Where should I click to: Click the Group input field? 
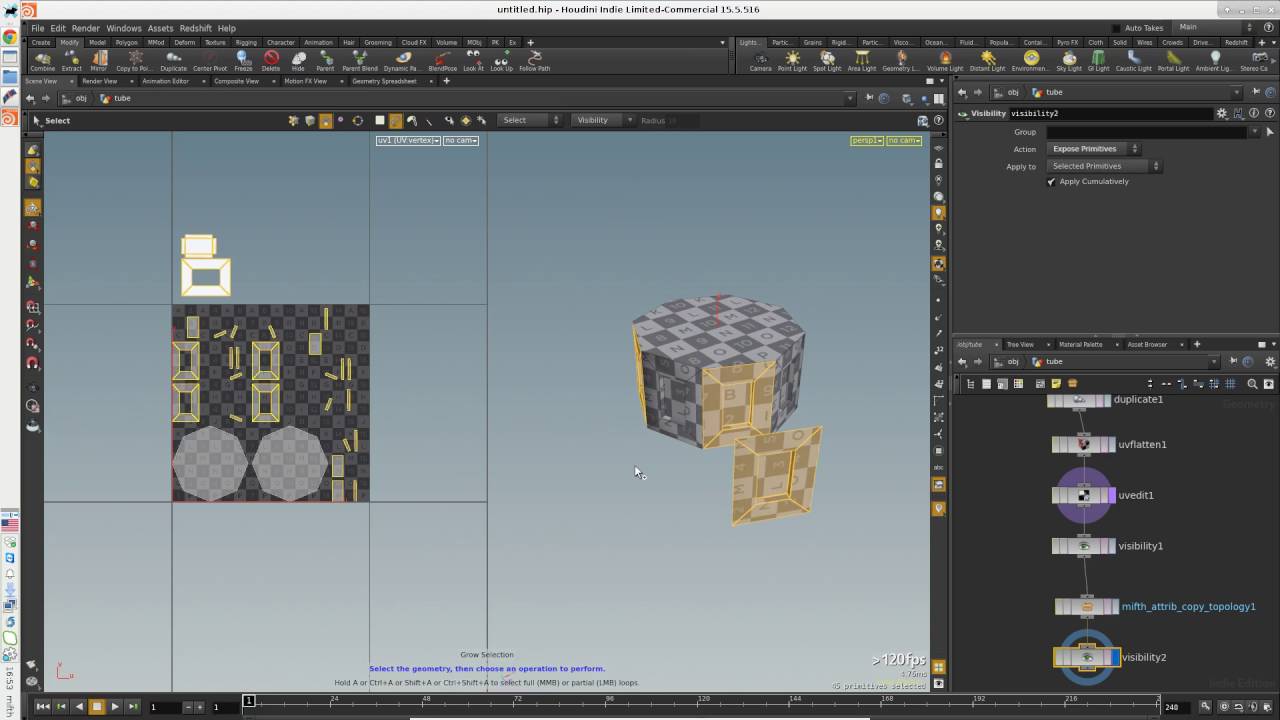click(1148, 132)
